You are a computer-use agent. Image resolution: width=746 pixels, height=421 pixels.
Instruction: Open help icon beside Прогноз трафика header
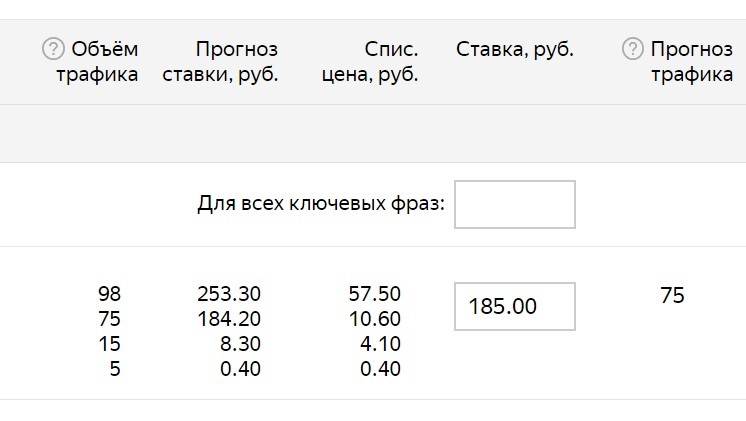coord(633,49)
